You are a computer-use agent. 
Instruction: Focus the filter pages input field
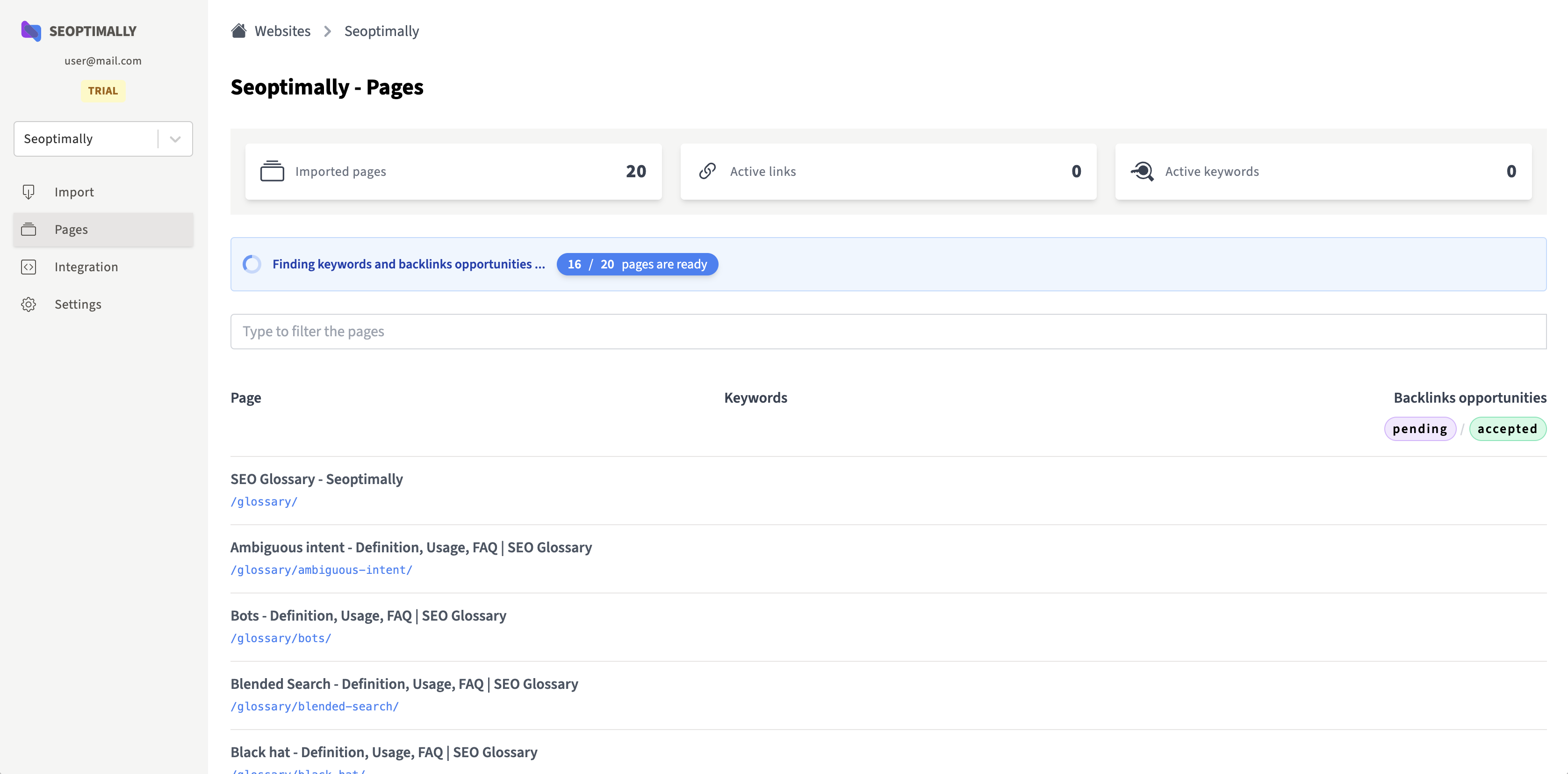888,331
